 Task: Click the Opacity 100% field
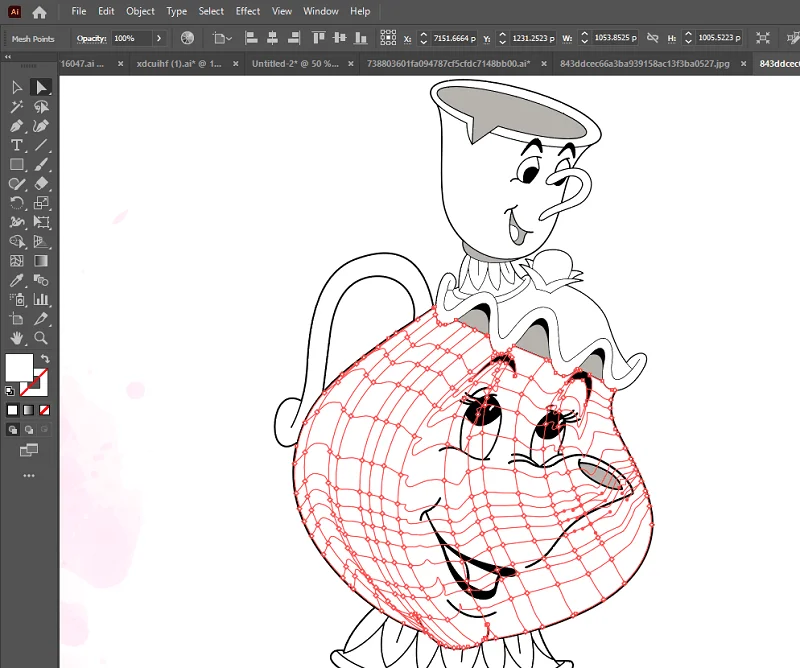(132, 38)
